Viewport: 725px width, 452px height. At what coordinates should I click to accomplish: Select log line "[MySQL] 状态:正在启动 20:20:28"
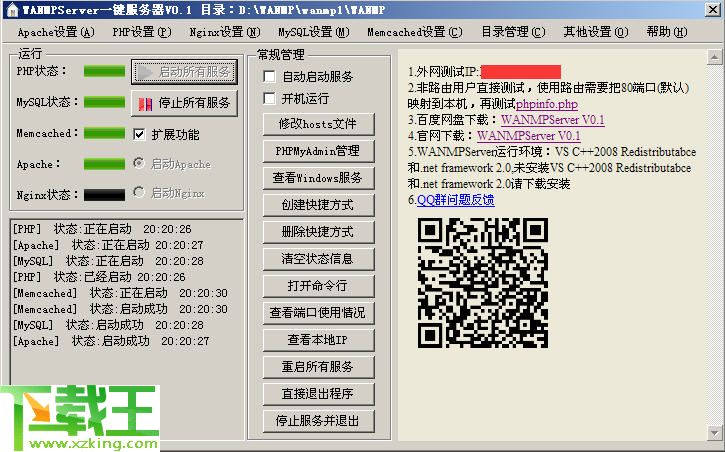pyautogui.click(x=108, y=261)
